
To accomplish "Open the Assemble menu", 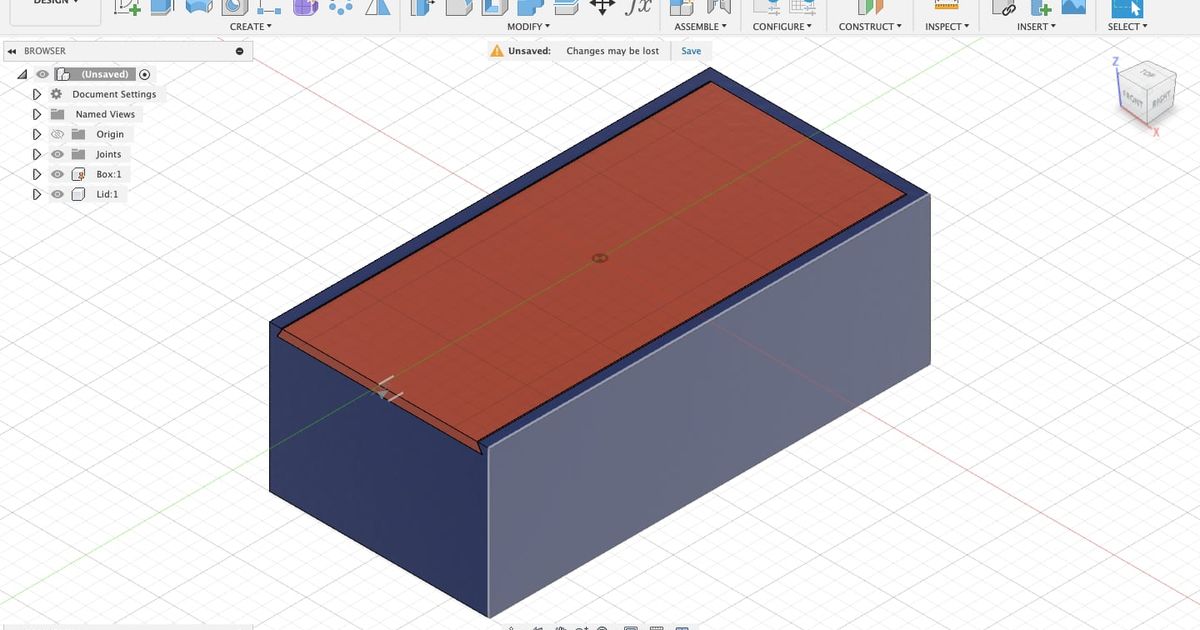I will [x=700, y=26].
